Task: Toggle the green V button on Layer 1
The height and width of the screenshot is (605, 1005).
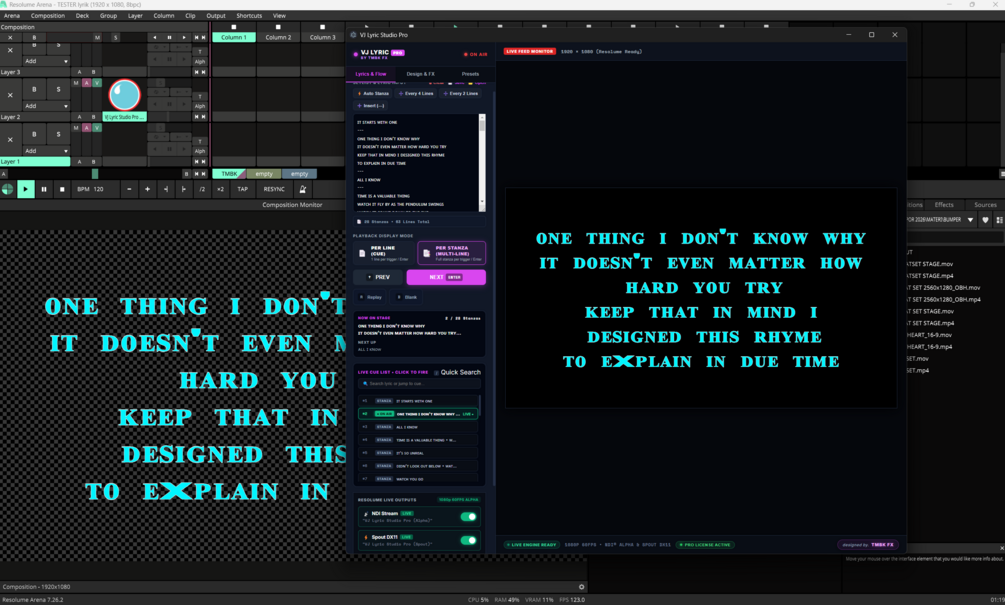Action: click(97, 128)
